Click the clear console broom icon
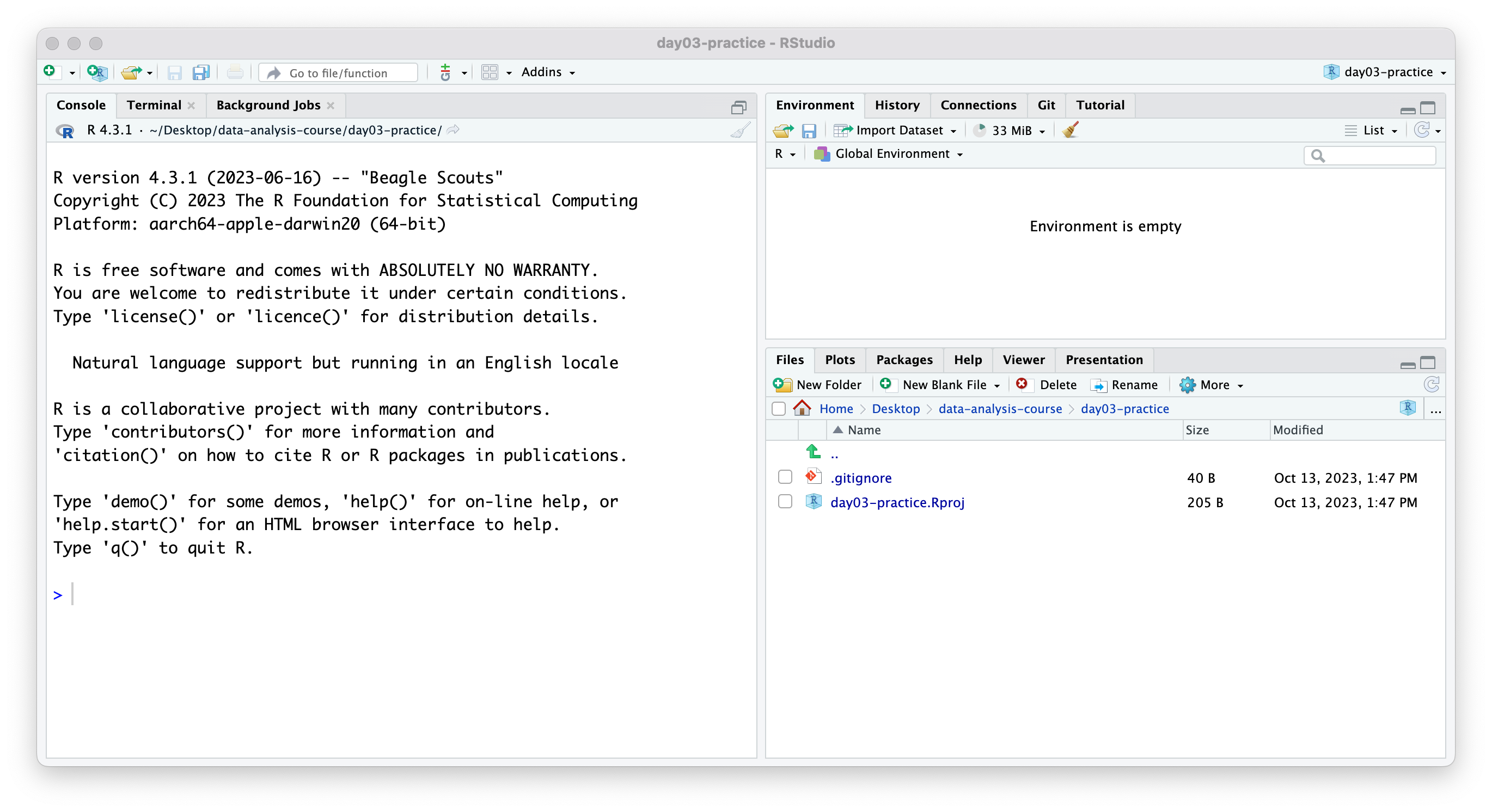This screenshot has width=1492, height=812. (739, 130)
